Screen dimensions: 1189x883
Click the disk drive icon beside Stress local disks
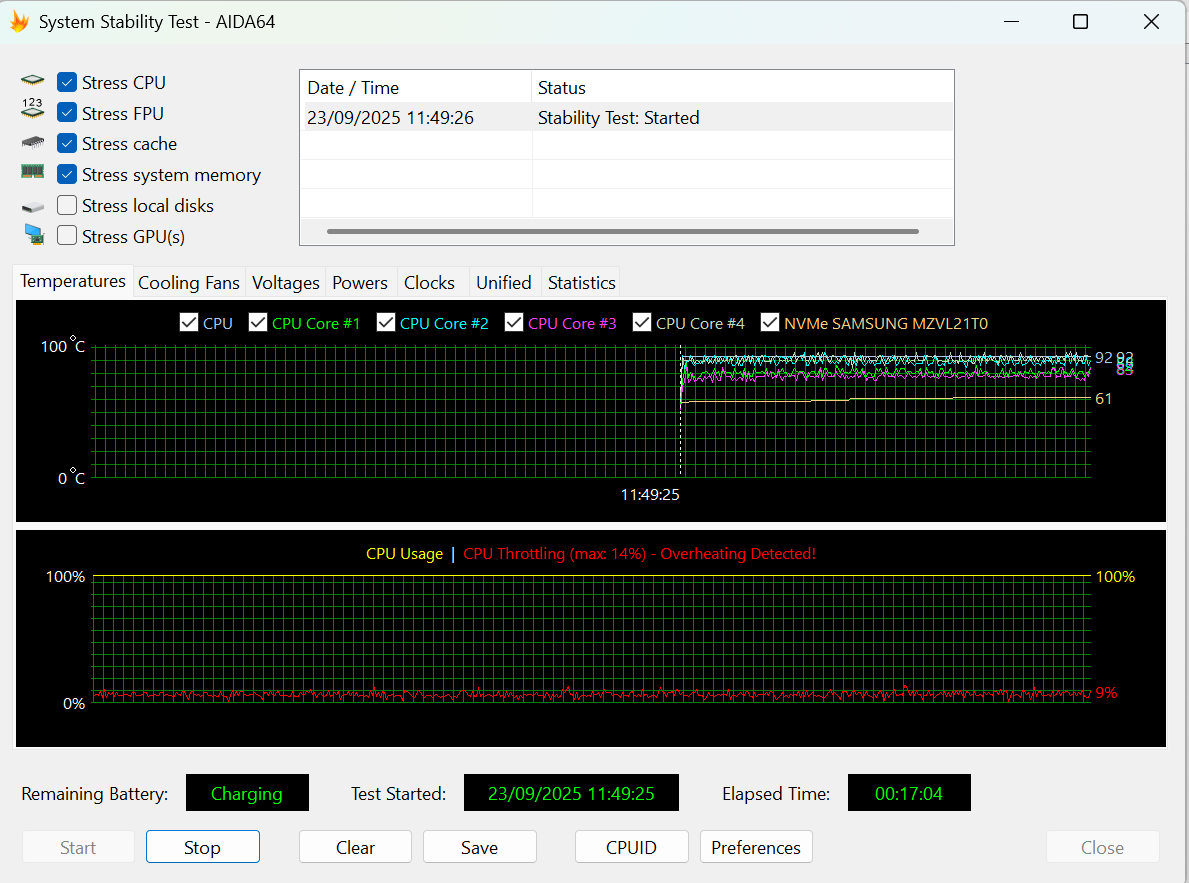[x=33, y=206]
